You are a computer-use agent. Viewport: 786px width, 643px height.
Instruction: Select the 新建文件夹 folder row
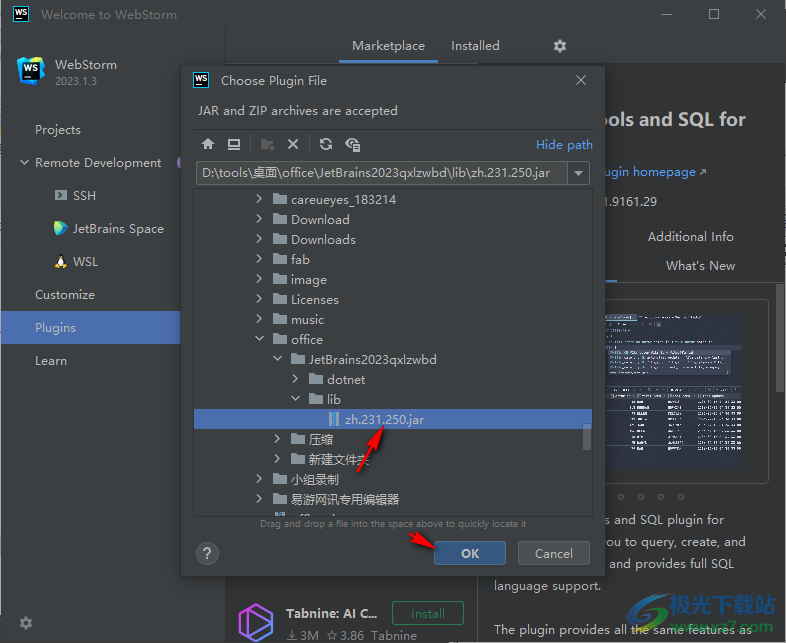[x=392, y=459]
